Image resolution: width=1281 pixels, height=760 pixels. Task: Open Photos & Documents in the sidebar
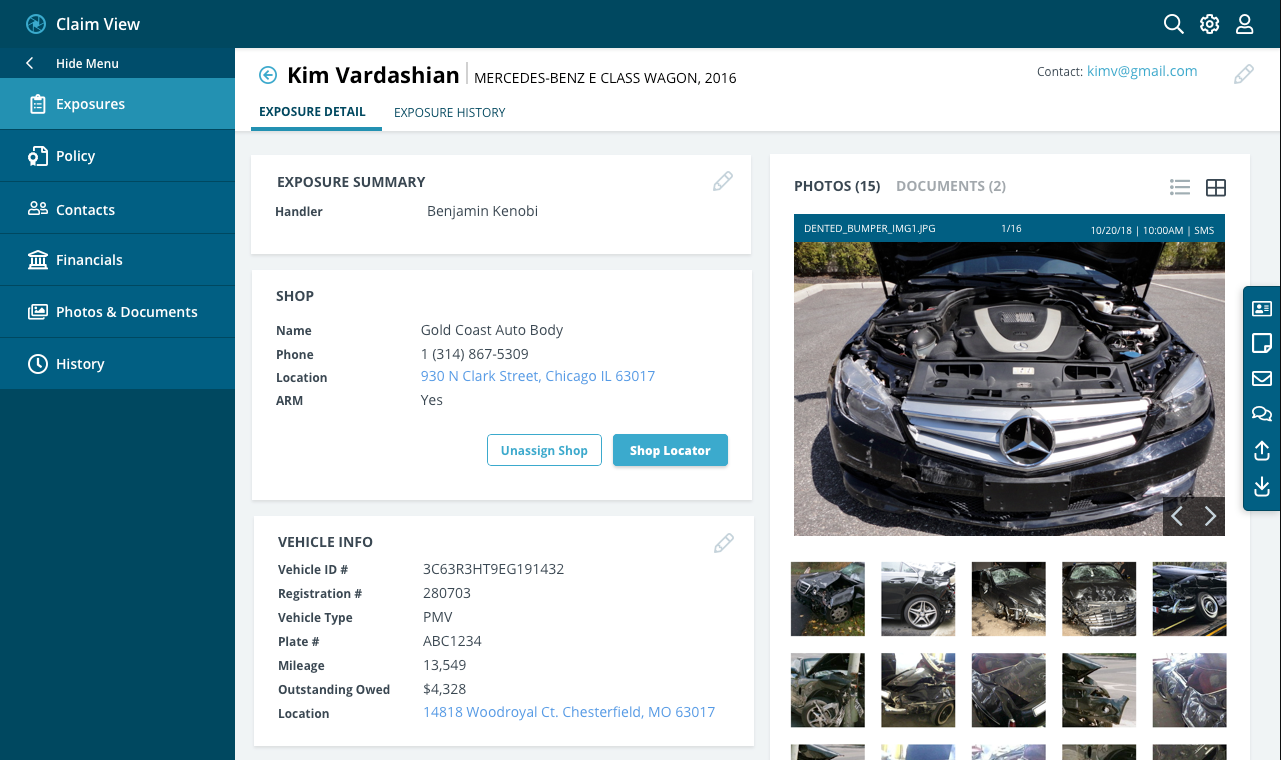117,312
